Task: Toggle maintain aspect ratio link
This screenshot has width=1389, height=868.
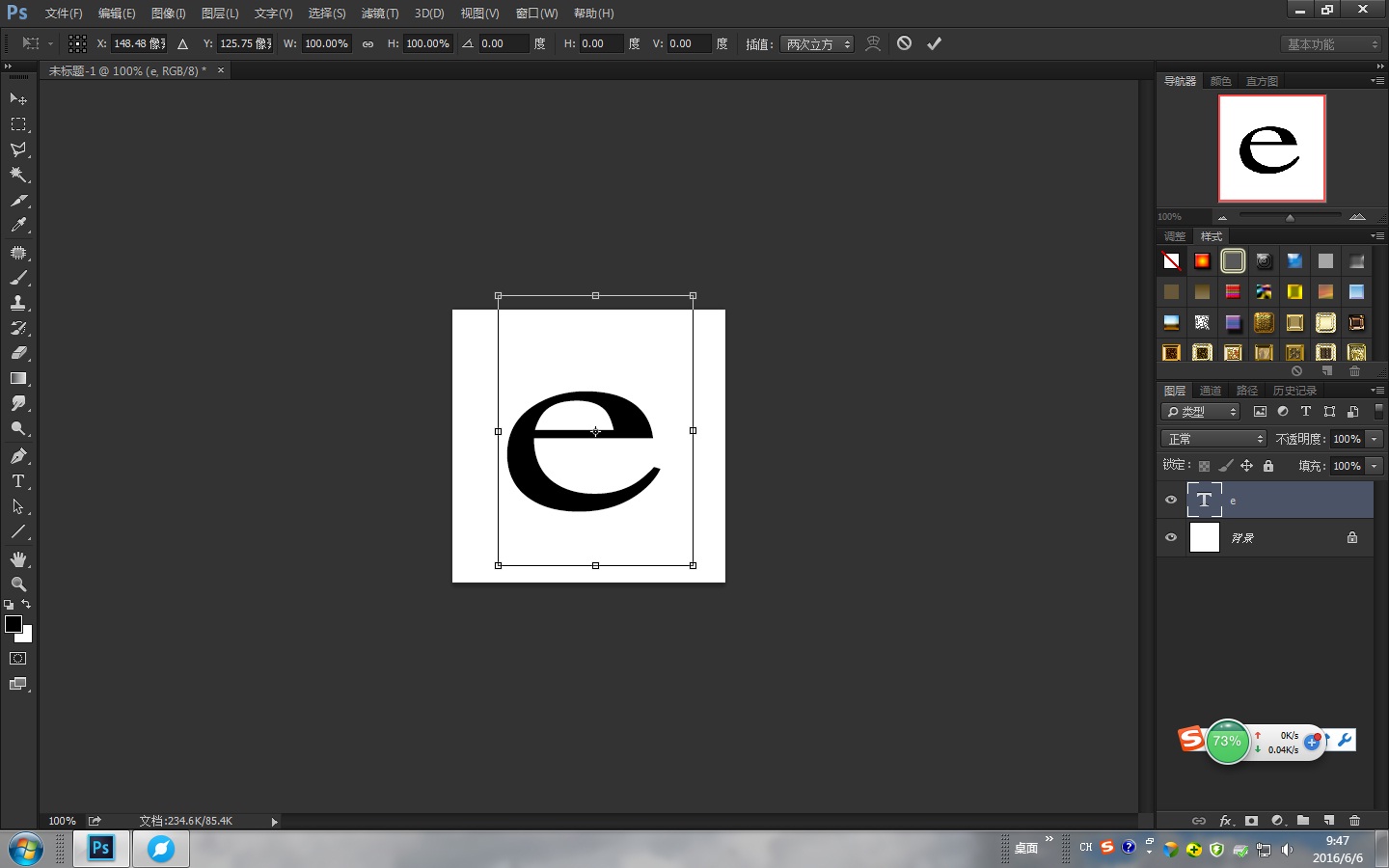Action: click(x=368, y=44)
